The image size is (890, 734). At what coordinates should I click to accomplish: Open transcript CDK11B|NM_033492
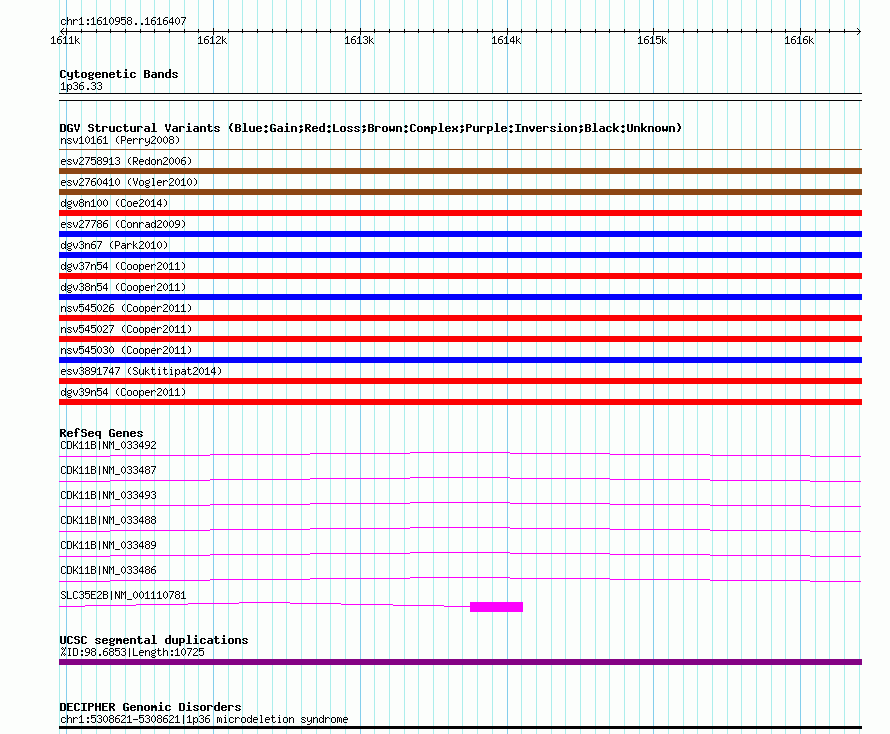pos(108,446)
